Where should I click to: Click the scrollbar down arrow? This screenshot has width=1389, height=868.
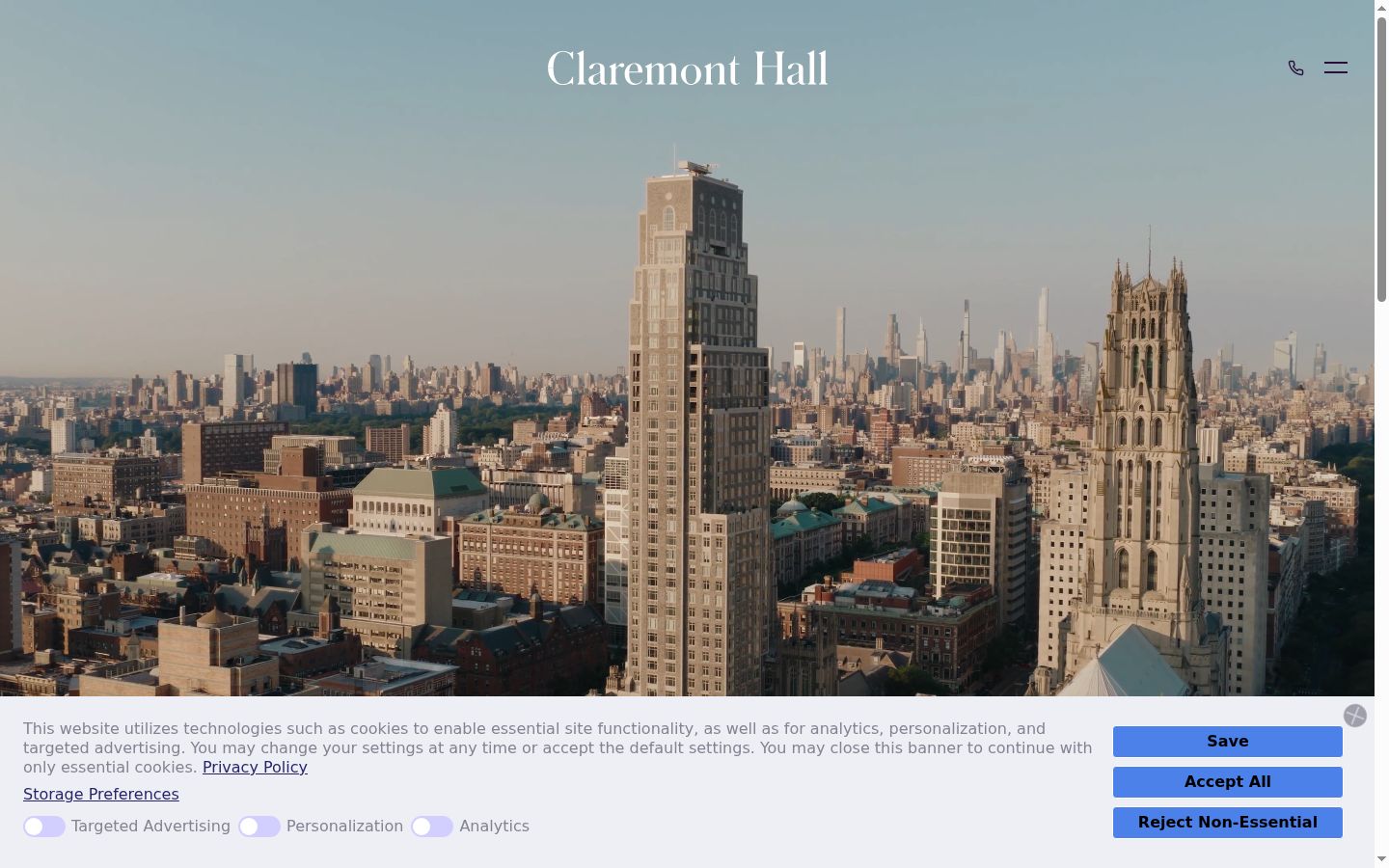point(1381,858)
